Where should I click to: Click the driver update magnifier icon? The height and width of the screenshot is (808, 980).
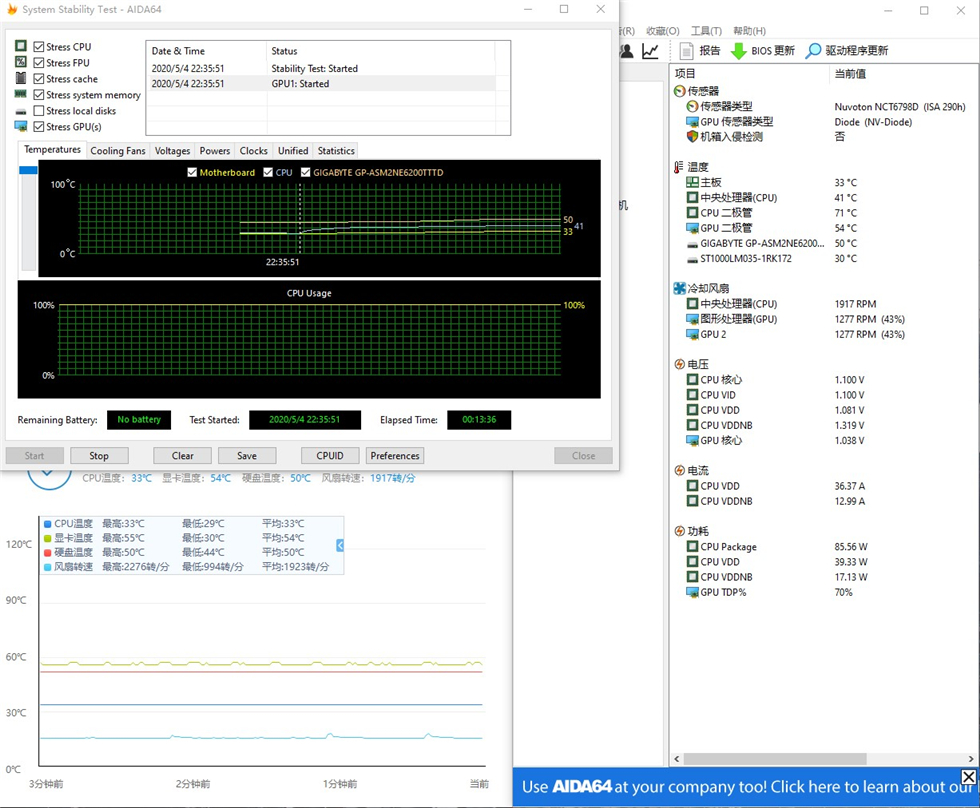click(x=813, y=51)
